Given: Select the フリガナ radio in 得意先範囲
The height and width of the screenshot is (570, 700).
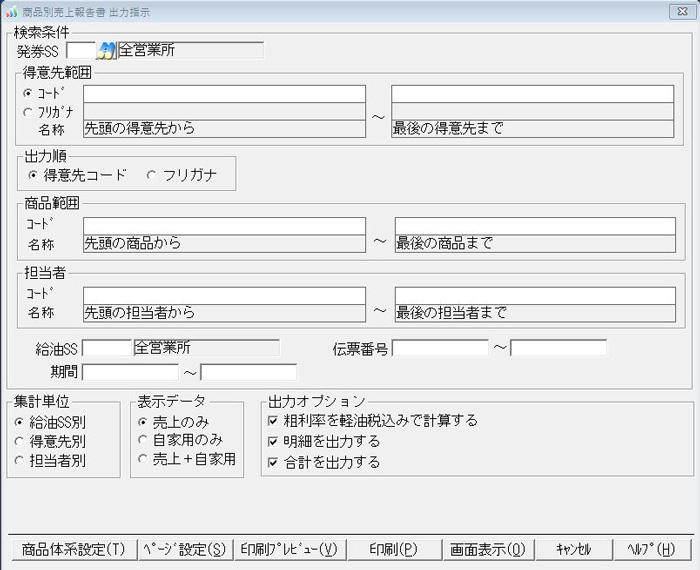Looking at the screenshot, I should [27, 112].
